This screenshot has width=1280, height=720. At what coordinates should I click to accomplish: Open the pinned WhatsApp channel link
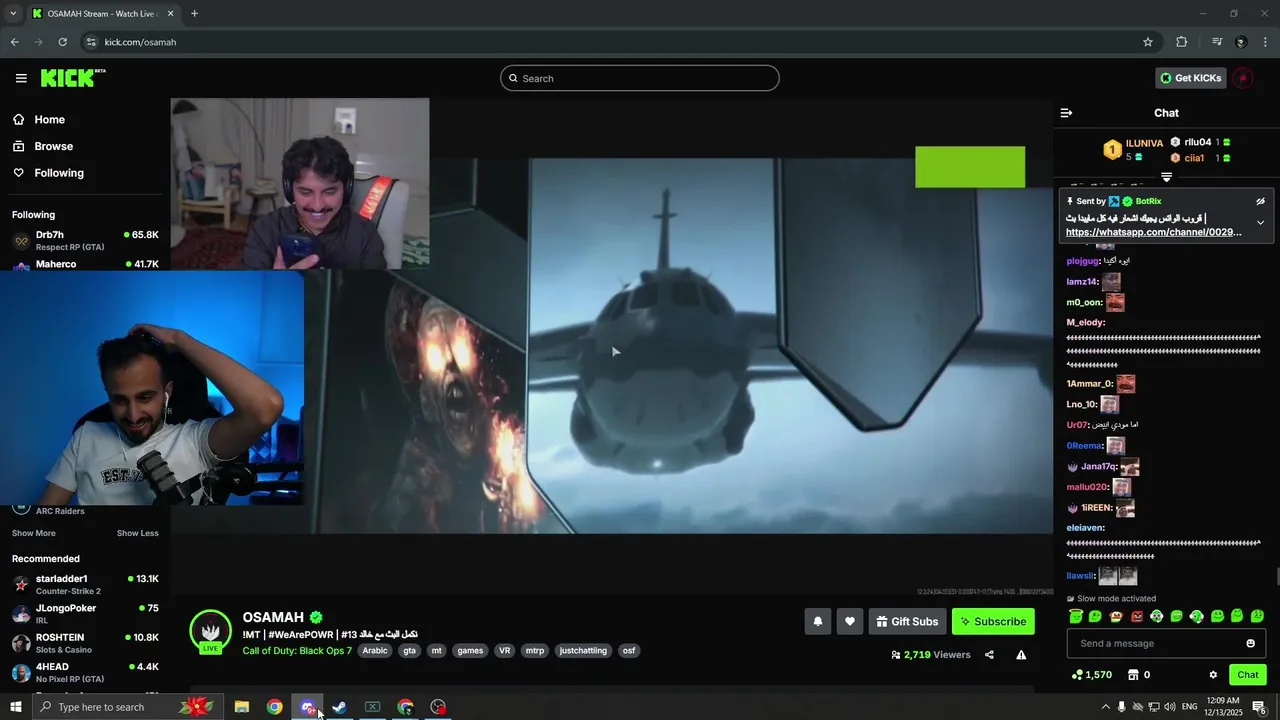(x=1153, y=232)
